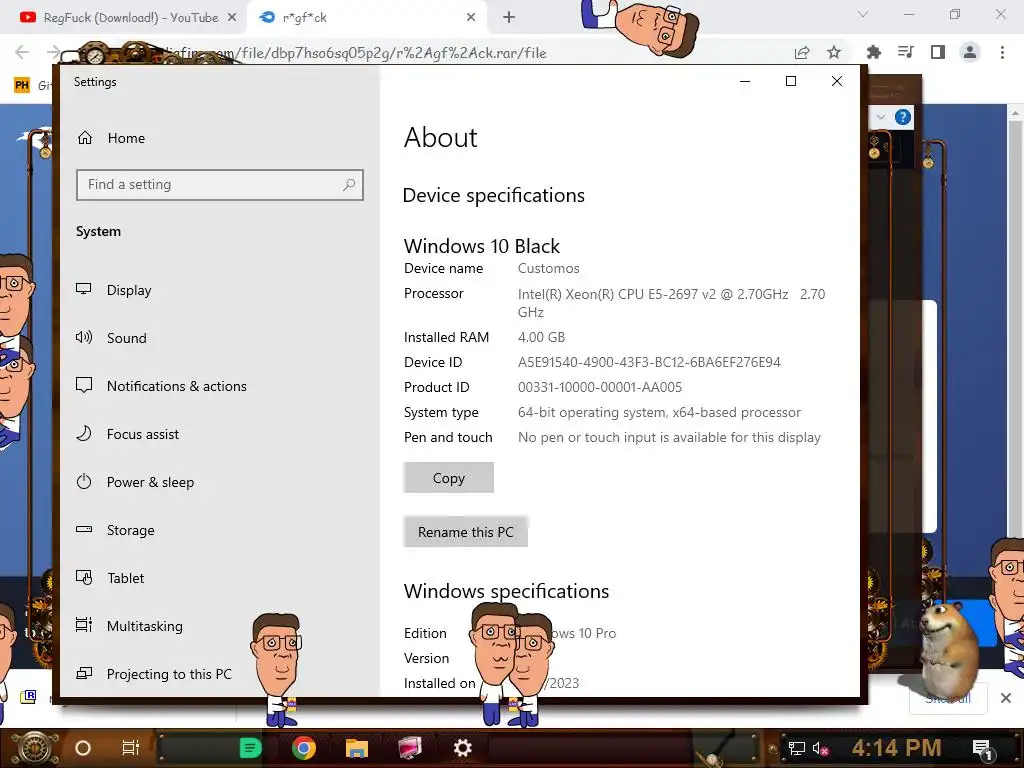Open Chrome tab search dropdown
1024x768 pixels.
coord(863,14)
